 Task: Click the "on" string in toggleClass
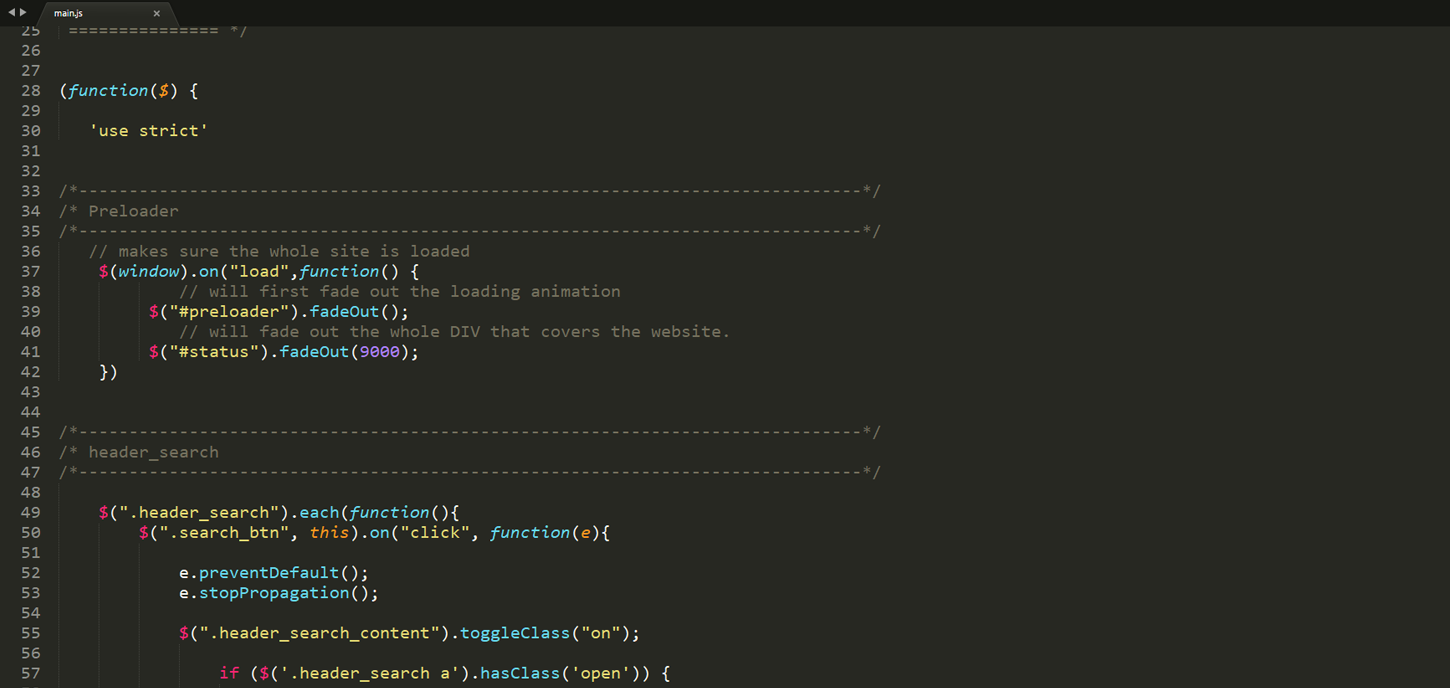[600, 633]
